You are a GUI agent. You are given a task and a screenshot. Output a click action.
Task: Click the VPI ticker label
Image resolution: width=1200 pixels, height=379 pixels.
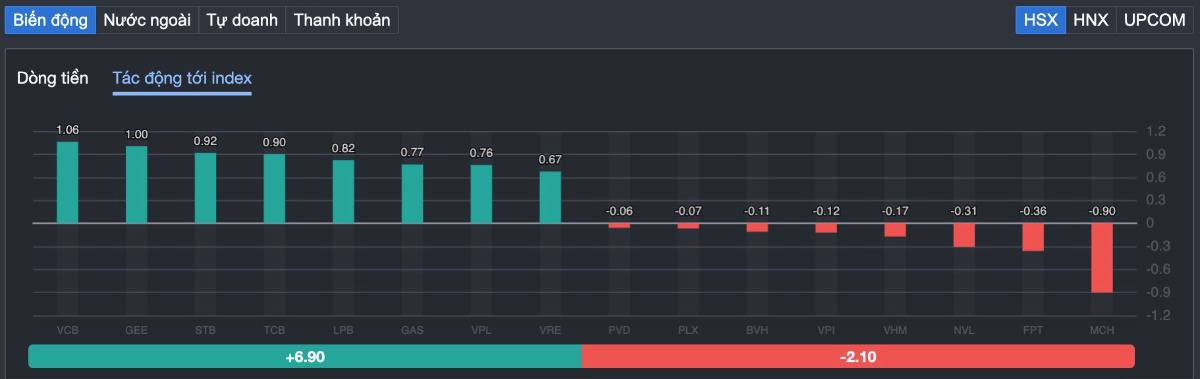(826, 330)
